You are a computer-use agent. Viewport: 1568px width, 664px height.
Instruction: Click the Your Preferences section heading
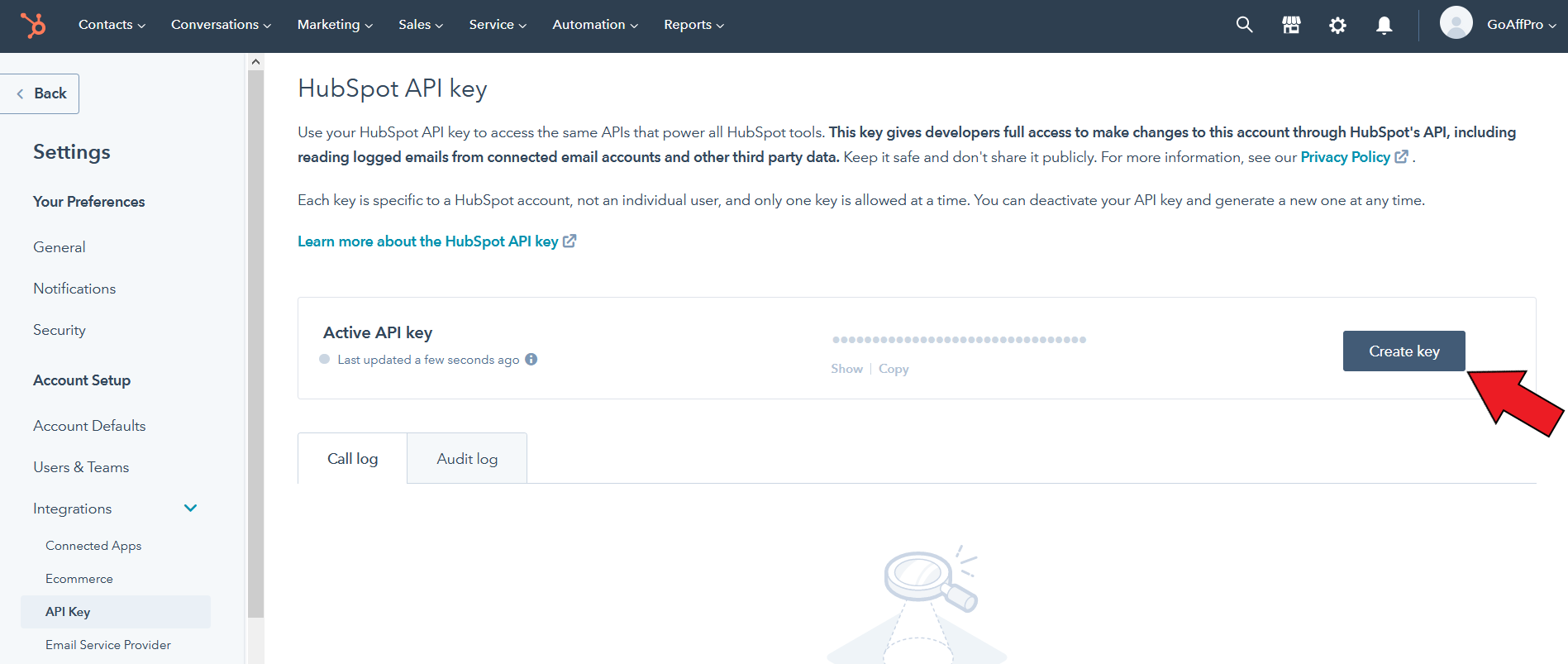(89, 202)
